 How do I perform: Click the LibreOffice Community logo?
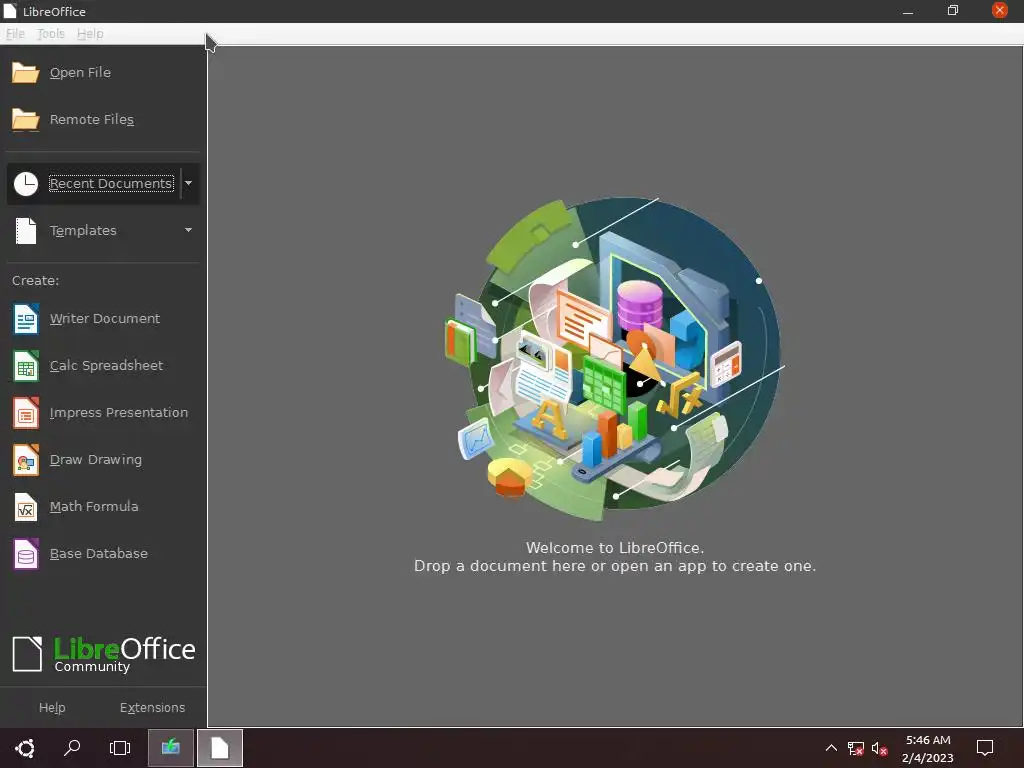104,654
